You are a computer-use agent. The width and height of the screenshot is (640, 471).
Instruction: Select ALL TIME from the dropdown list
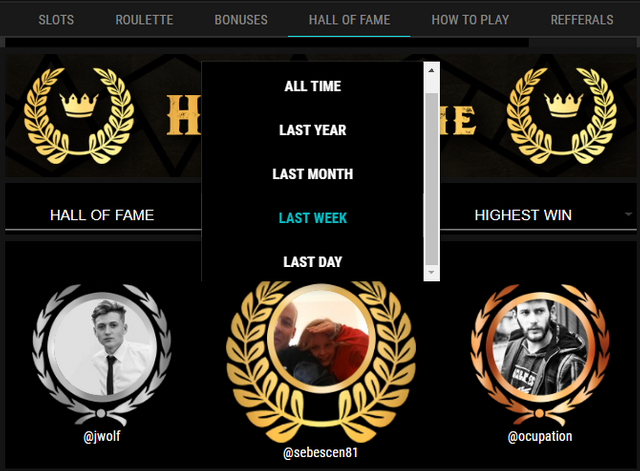click(x=313, y=86)
